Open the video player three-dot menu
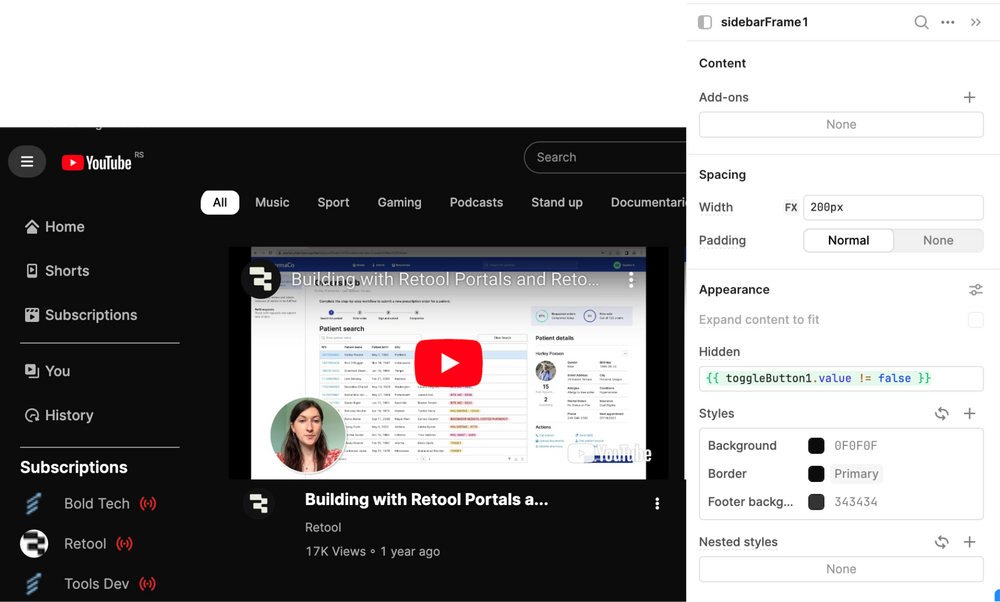 (631, 279)
